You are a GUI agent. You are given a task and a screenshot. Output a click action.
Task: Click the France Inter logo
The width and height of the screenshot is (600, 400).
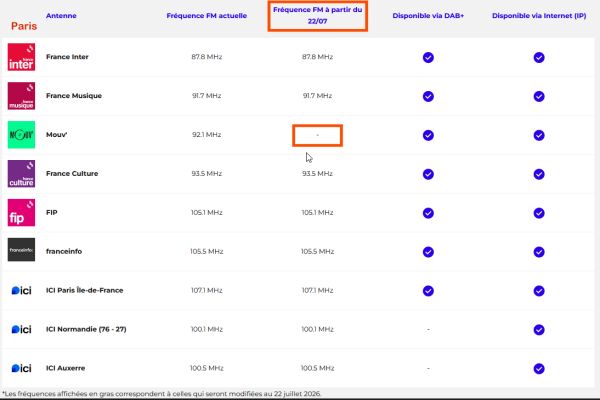21,57
